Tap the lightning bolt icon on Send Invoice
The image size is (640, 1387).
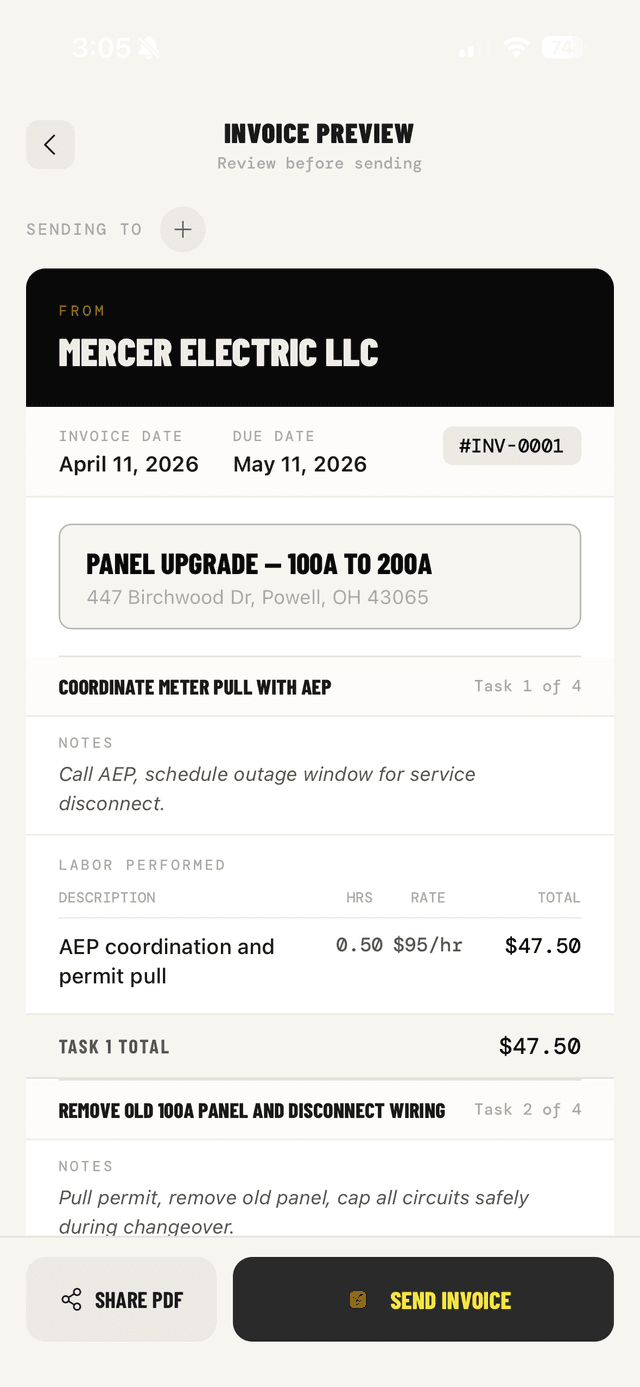pos(357,1299)
